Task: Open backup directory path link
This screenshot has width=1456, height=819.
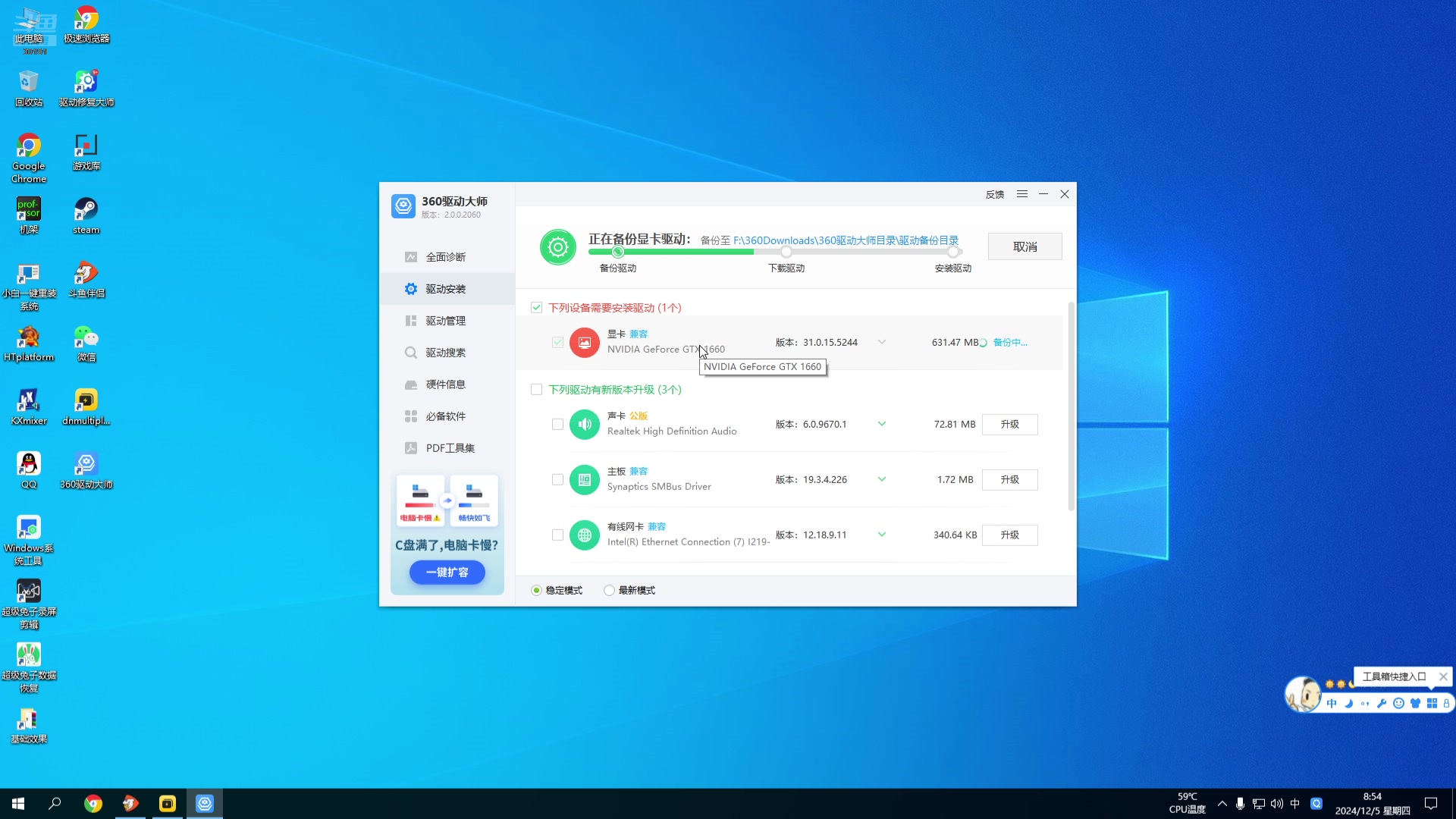Action: coord(846,240)
